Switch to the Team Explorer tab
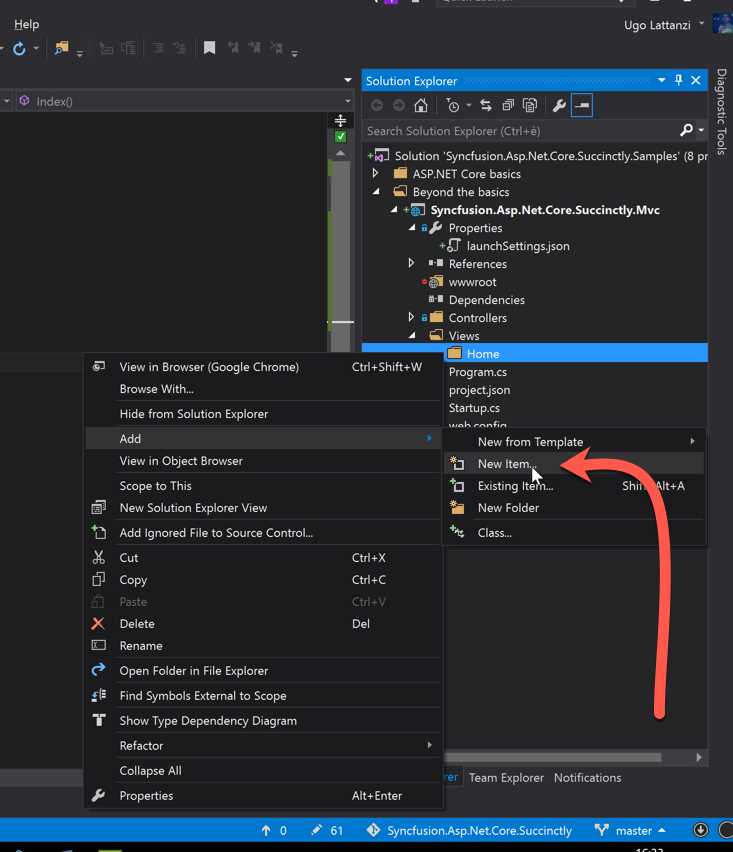The height and width of the screenshot is (852, 733). [x=506, y=778]
